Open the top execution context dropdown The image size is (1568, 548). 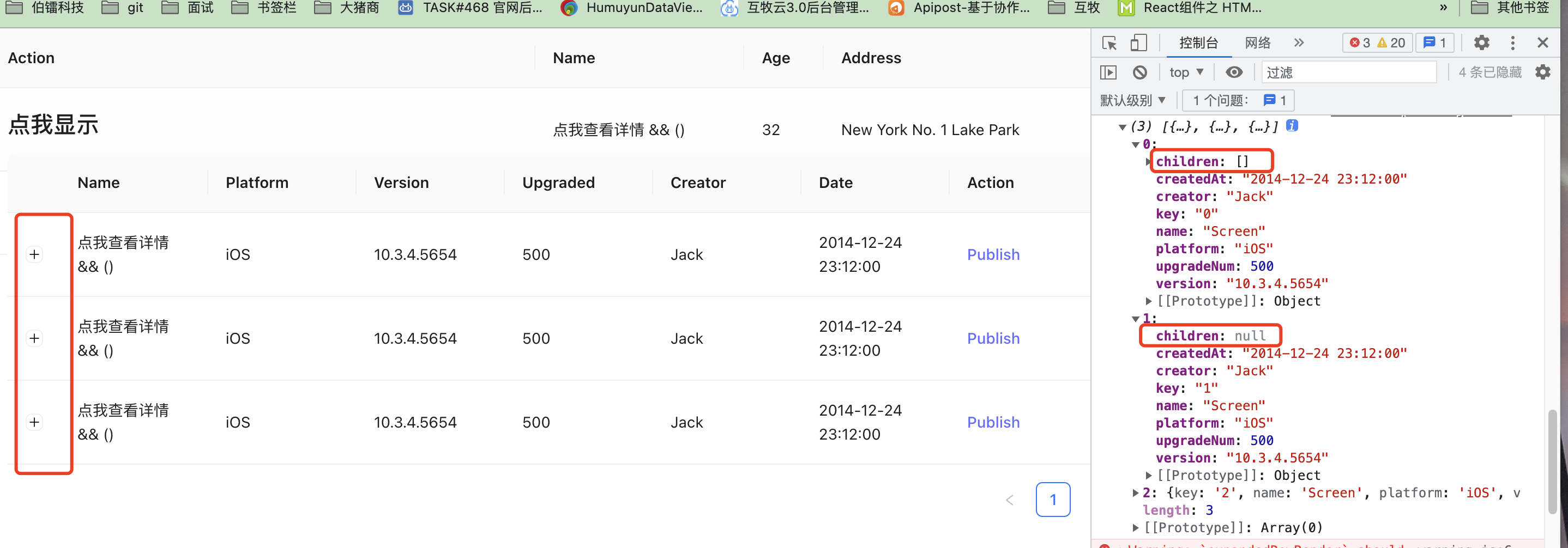[x=1185, y=72]
